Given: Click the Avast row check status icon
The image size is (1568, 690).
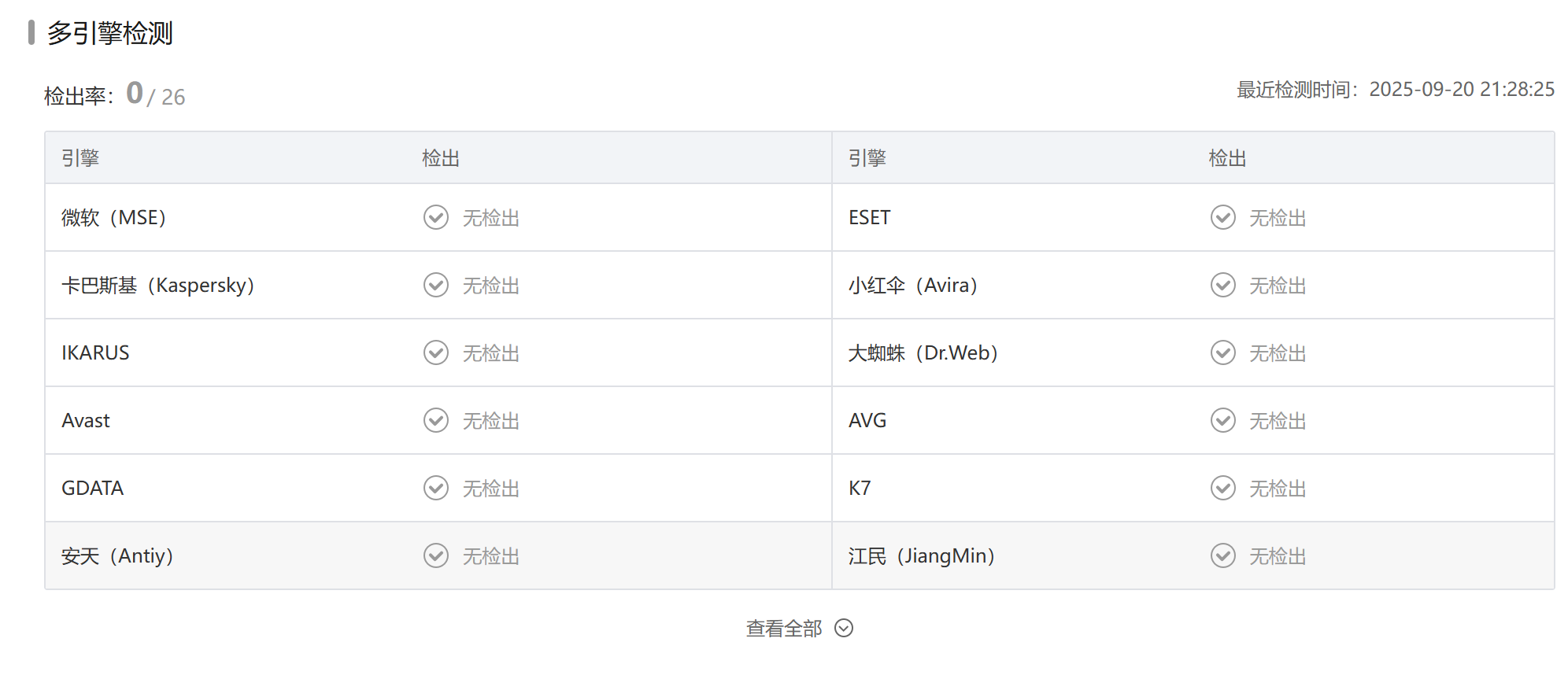Looking at the screenshot, I should coord(435,420).
